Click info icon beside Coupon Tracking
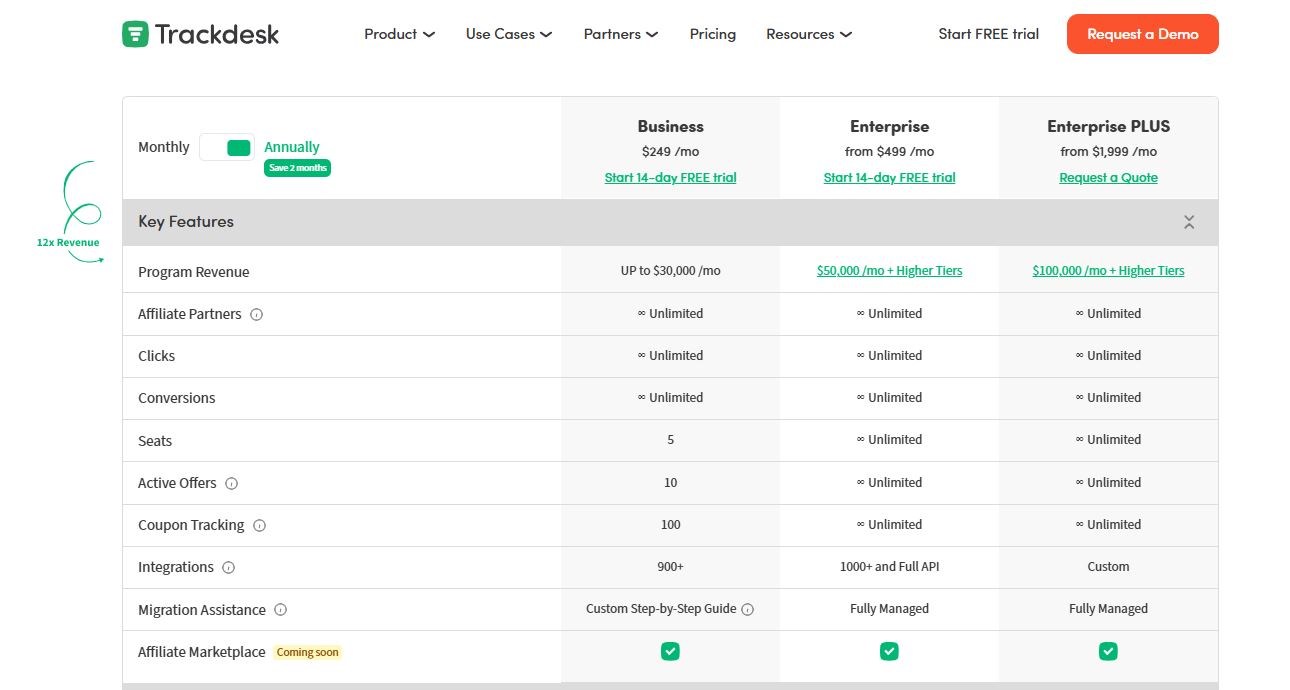 click(x=259, y=525)
